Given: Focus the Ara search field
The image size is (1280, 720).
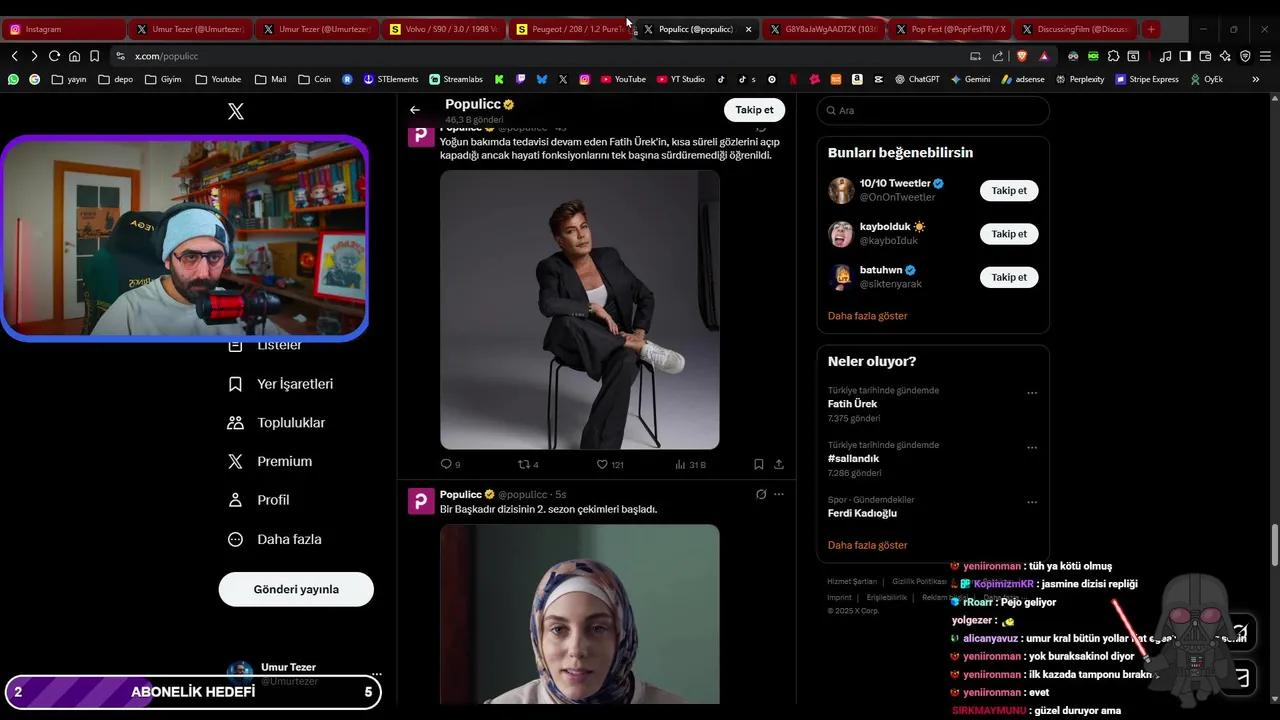Looking at the screenshot, I should pos(933,111).
